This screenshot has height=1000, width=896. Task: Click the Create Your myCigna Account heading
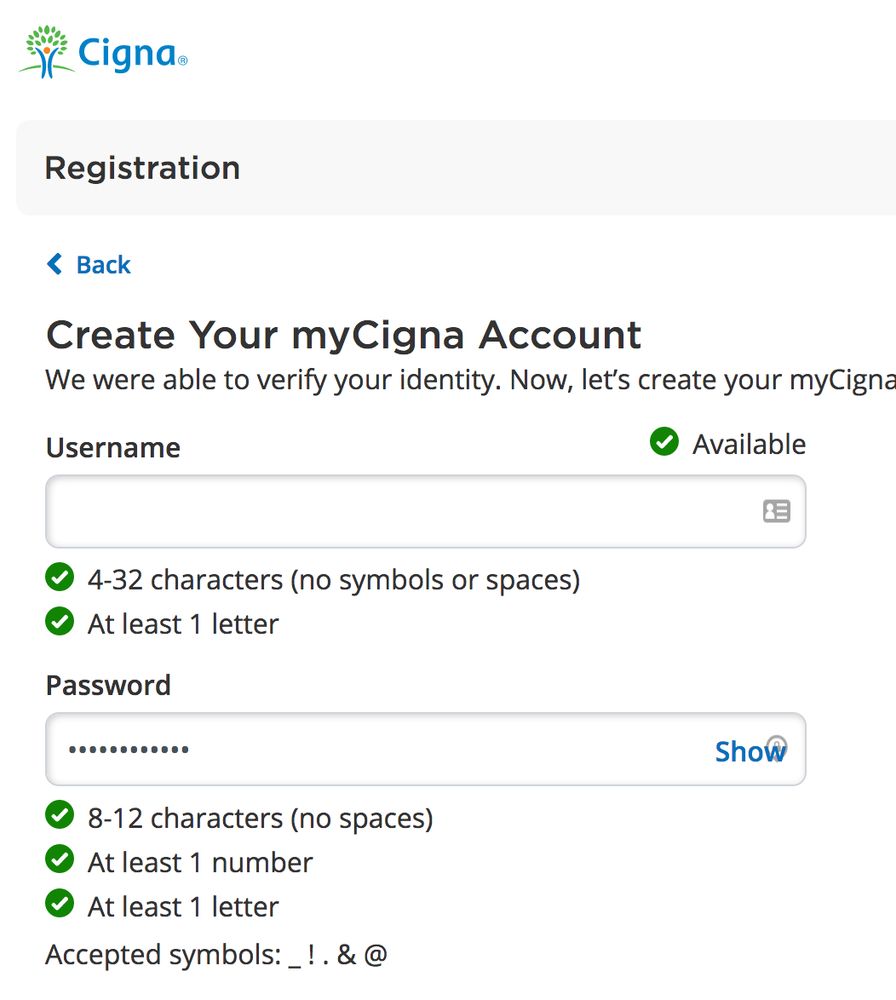(343, 335)
